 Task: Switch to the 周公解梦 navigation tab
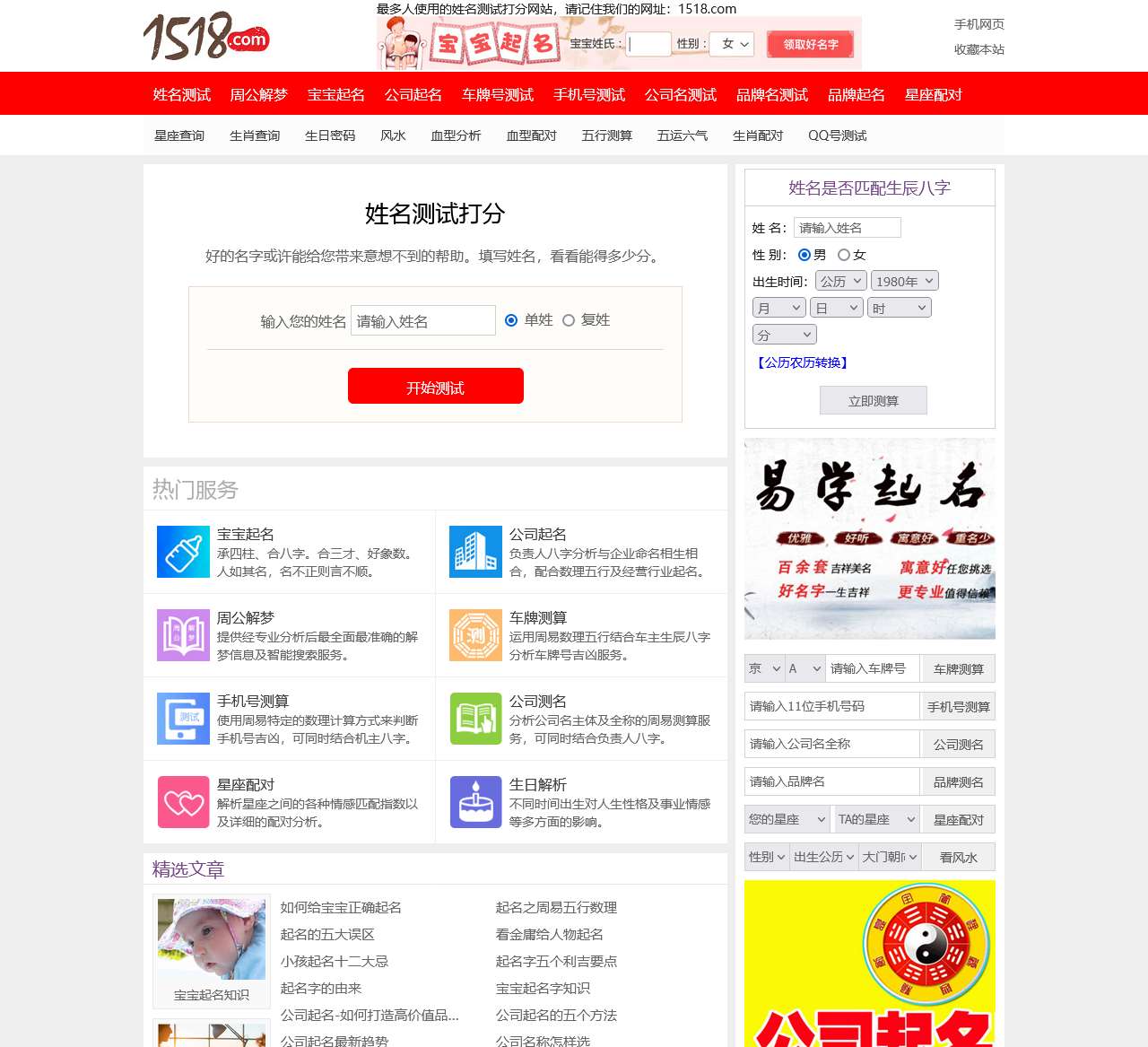(x=259, y=94)
